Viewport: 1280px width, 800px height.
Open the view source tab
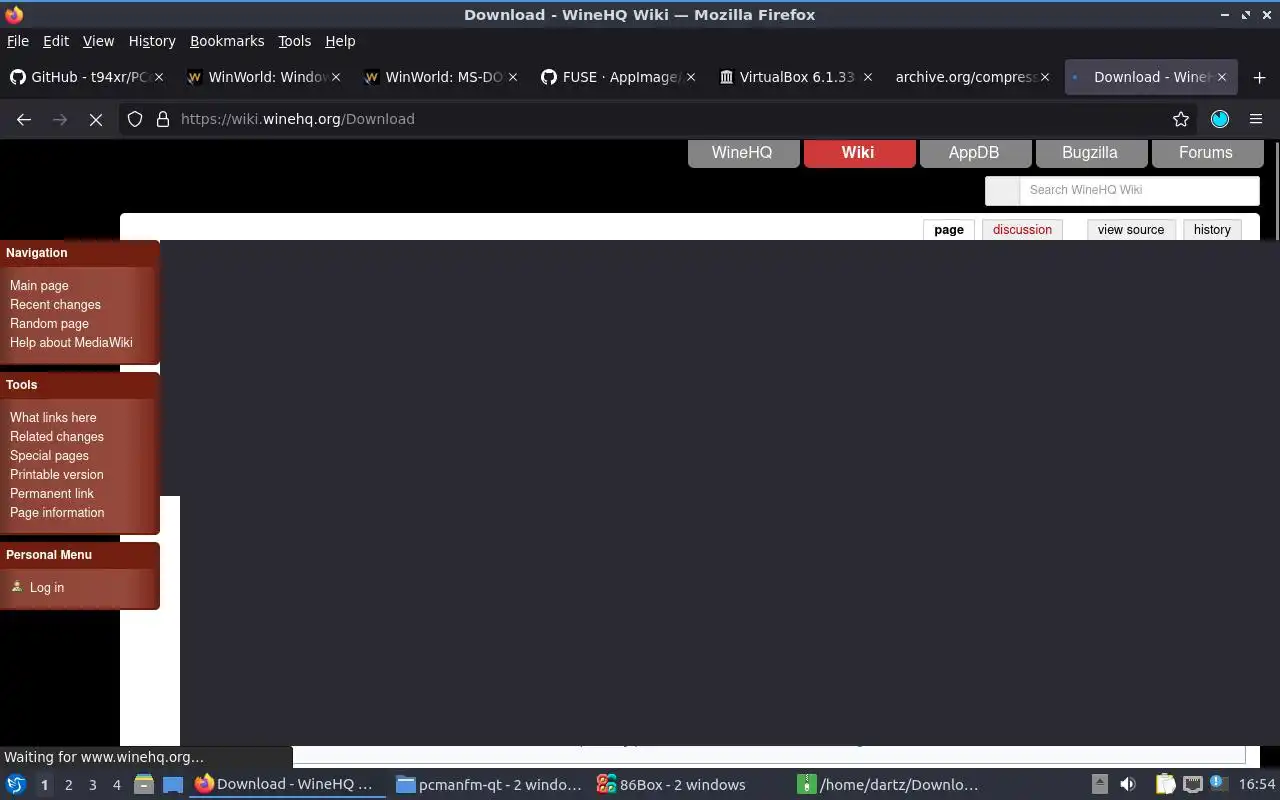click(x=1131, y=230)
